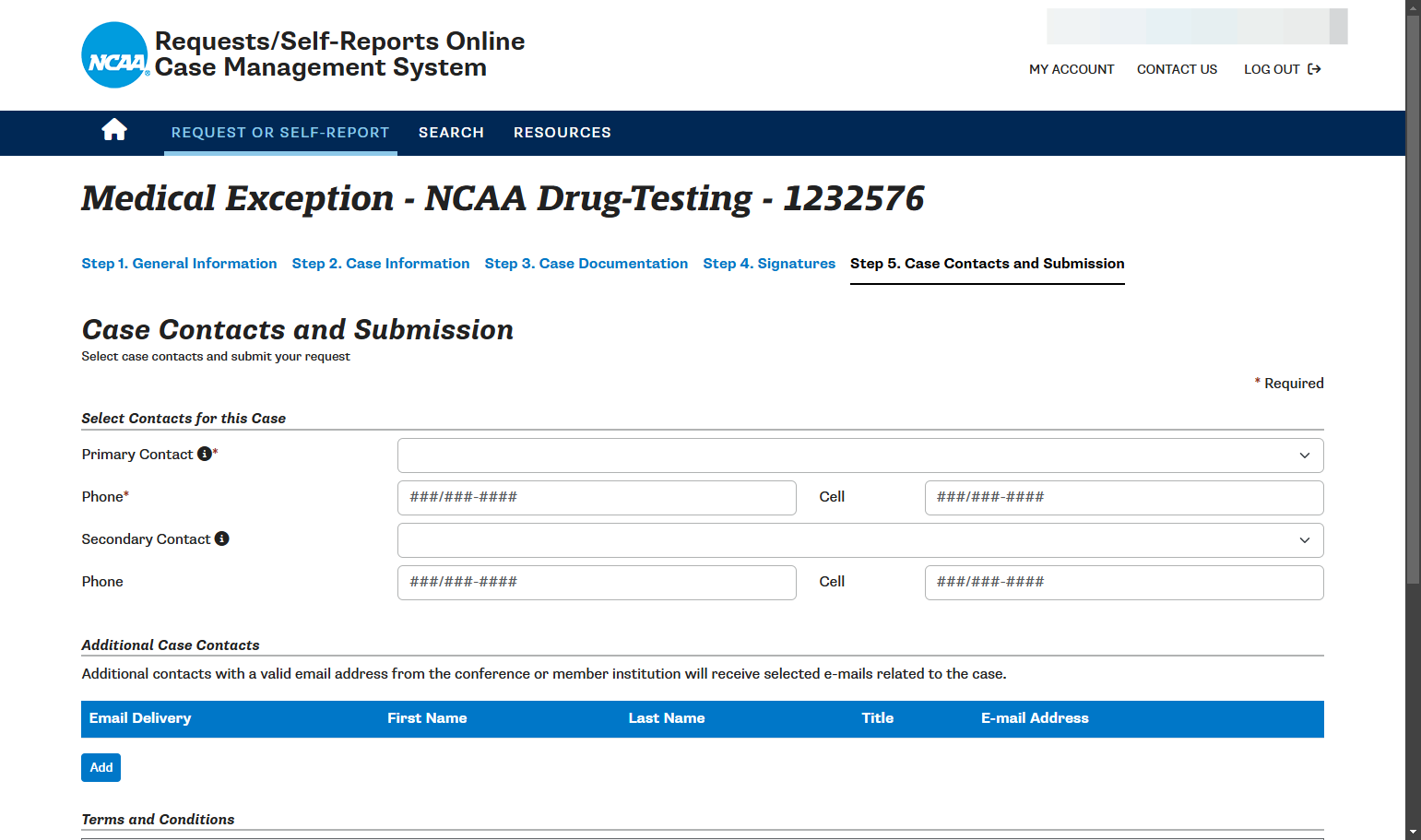
Task: Click the scrollbar up arrow
Action: pos(1413,7)
